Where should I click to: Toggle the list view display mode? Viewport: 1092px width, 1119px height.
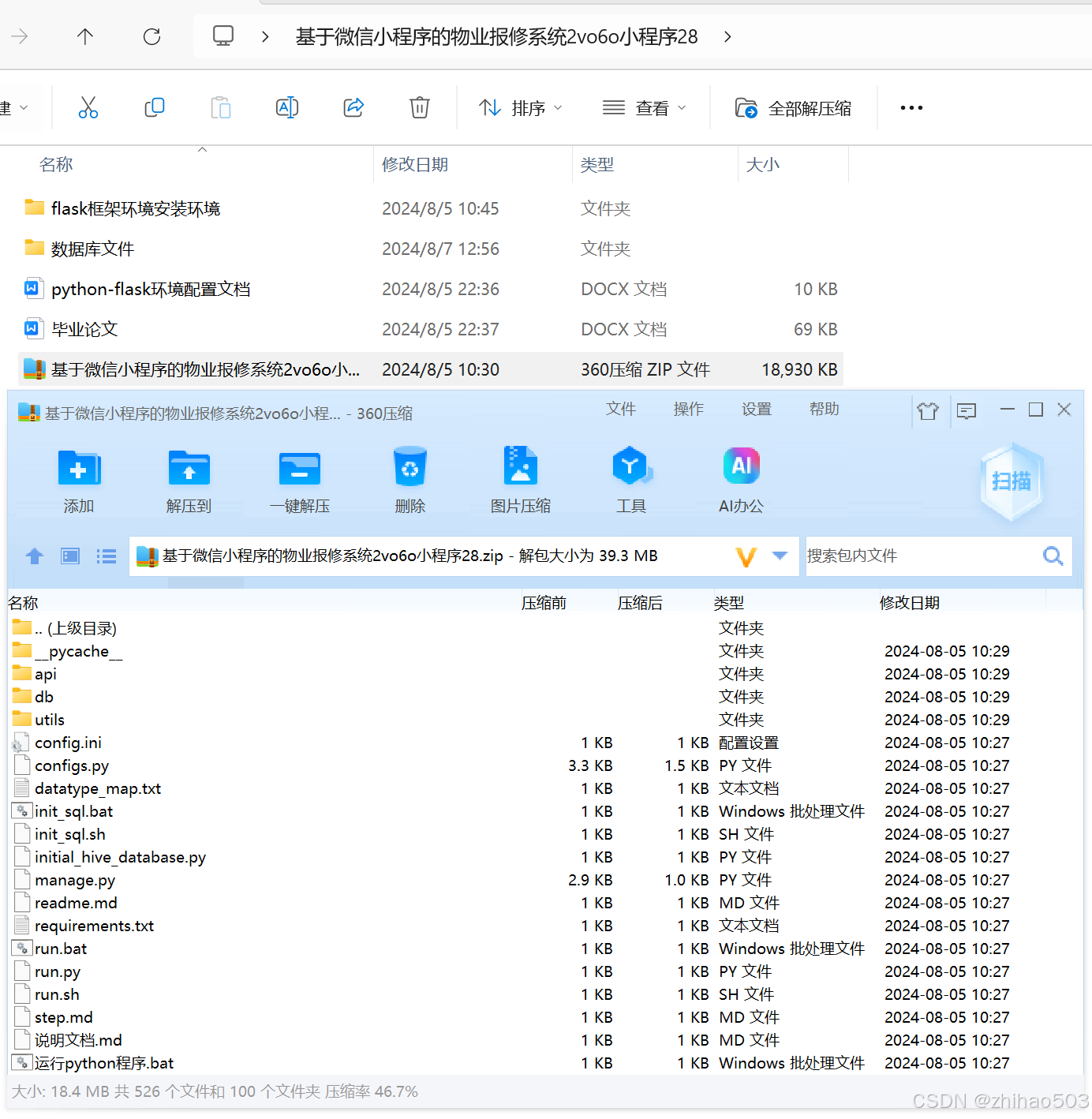click(x=107, y=556)
